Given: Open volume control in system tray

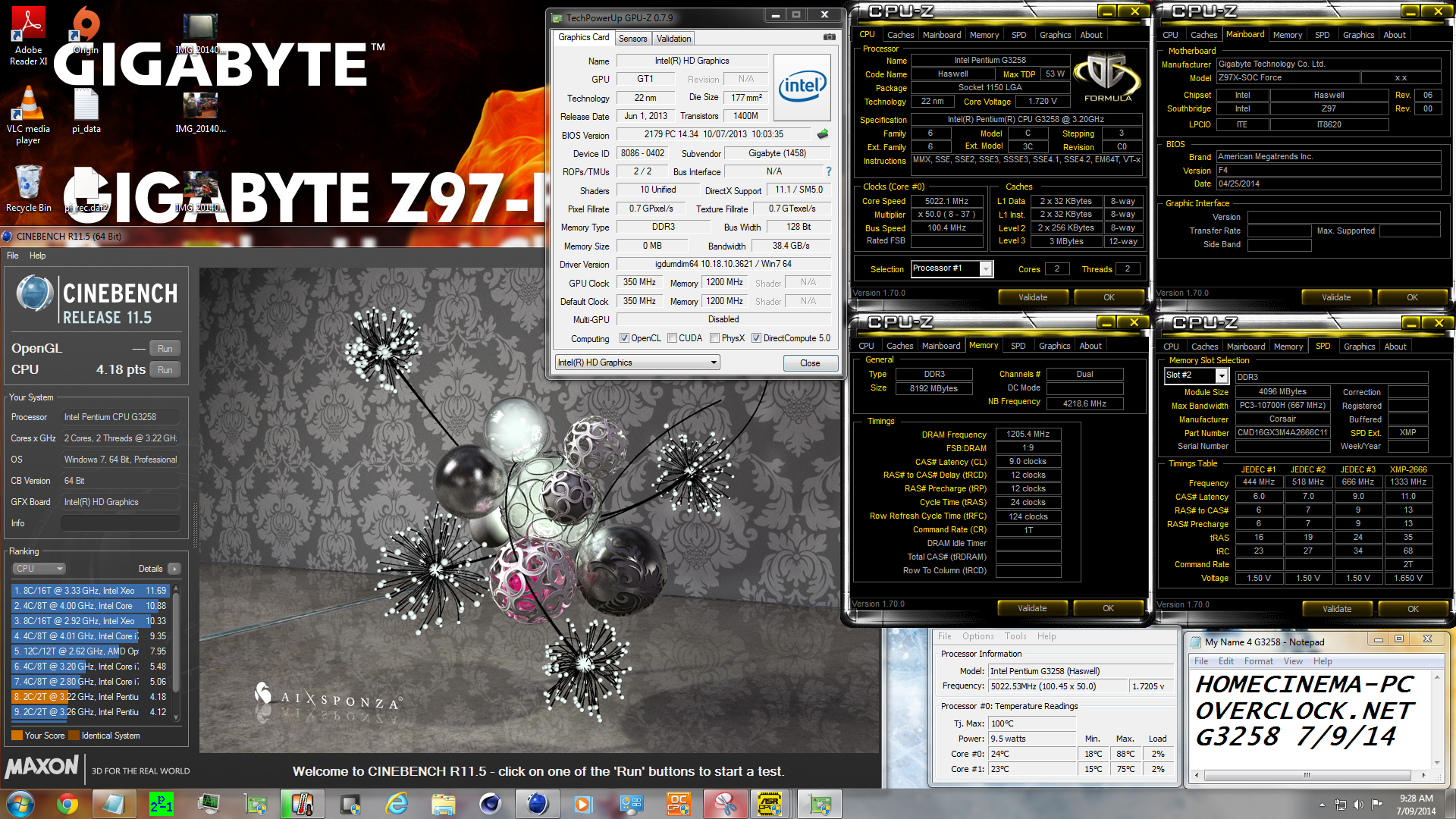Looking at the screenshot, I should coord(1358,805).
